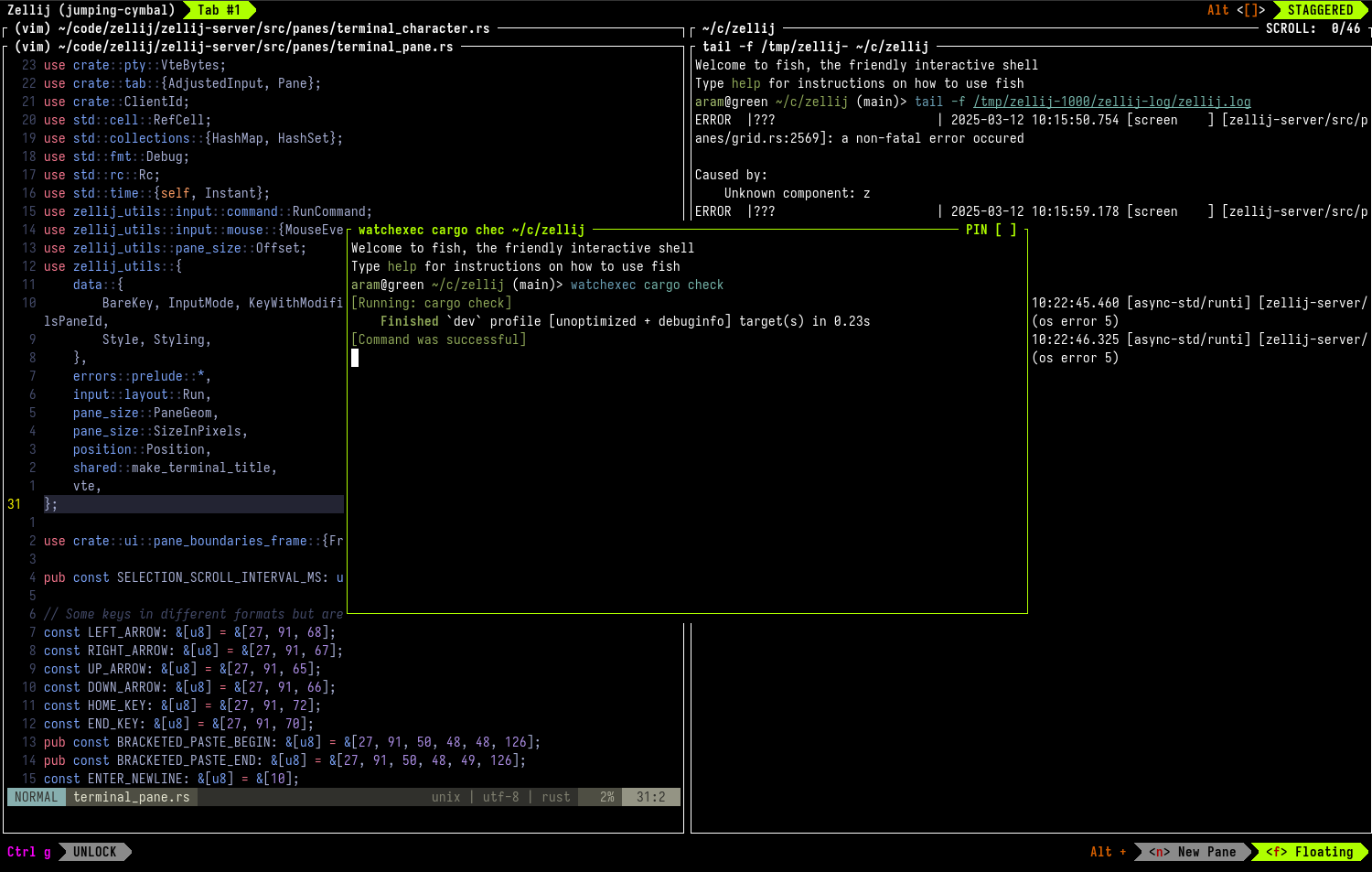
Task: Focus the terminal_character.rs stacked pane title
Action: coord(252,28)
